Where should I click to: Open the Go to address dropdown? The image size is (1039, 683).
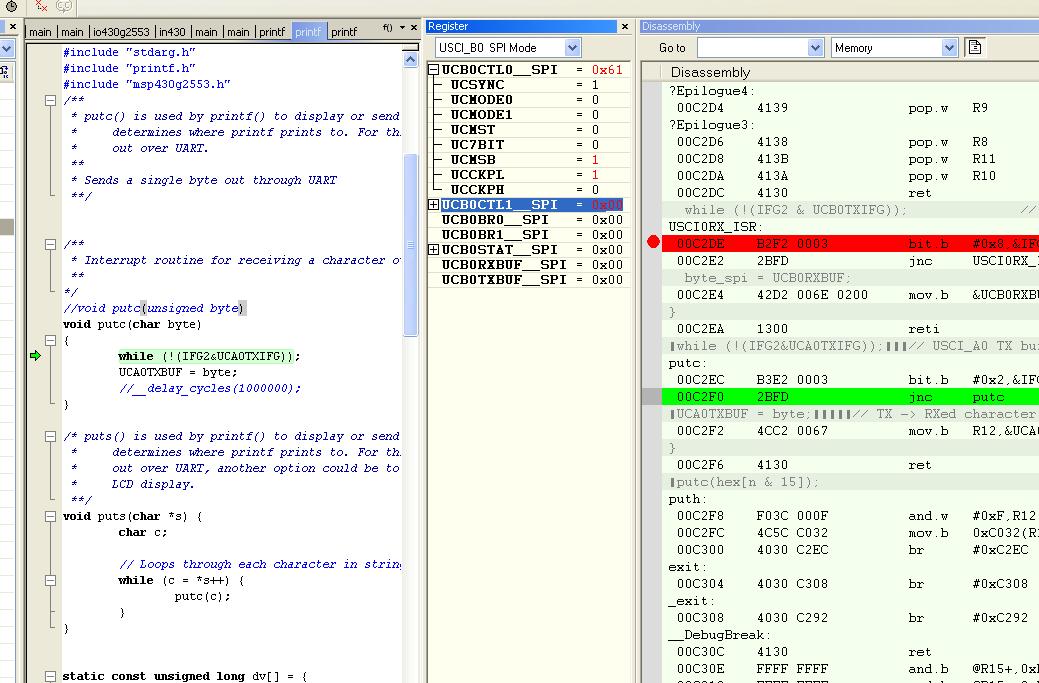tap(814, 48)
